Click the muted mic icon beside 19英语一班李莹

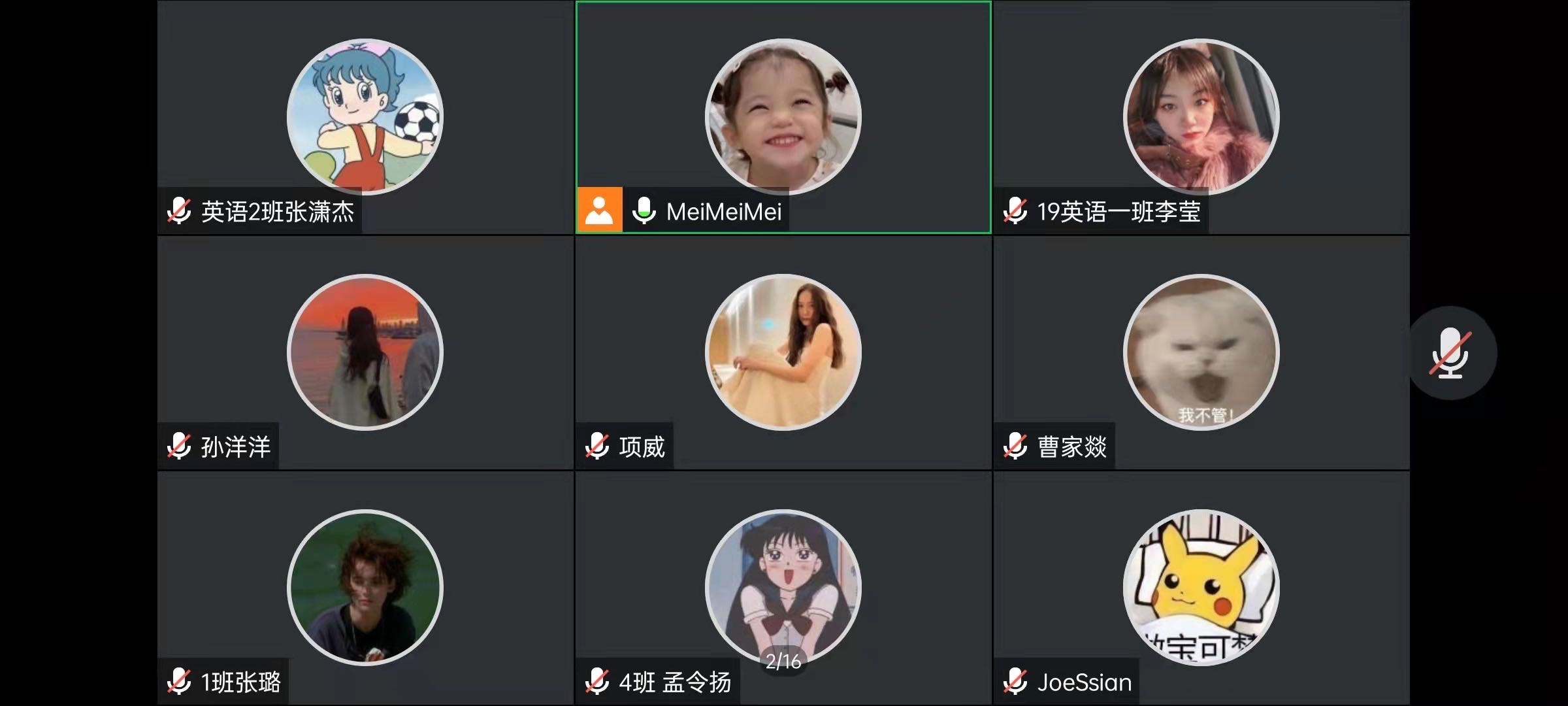click(x=1015, y=211)
